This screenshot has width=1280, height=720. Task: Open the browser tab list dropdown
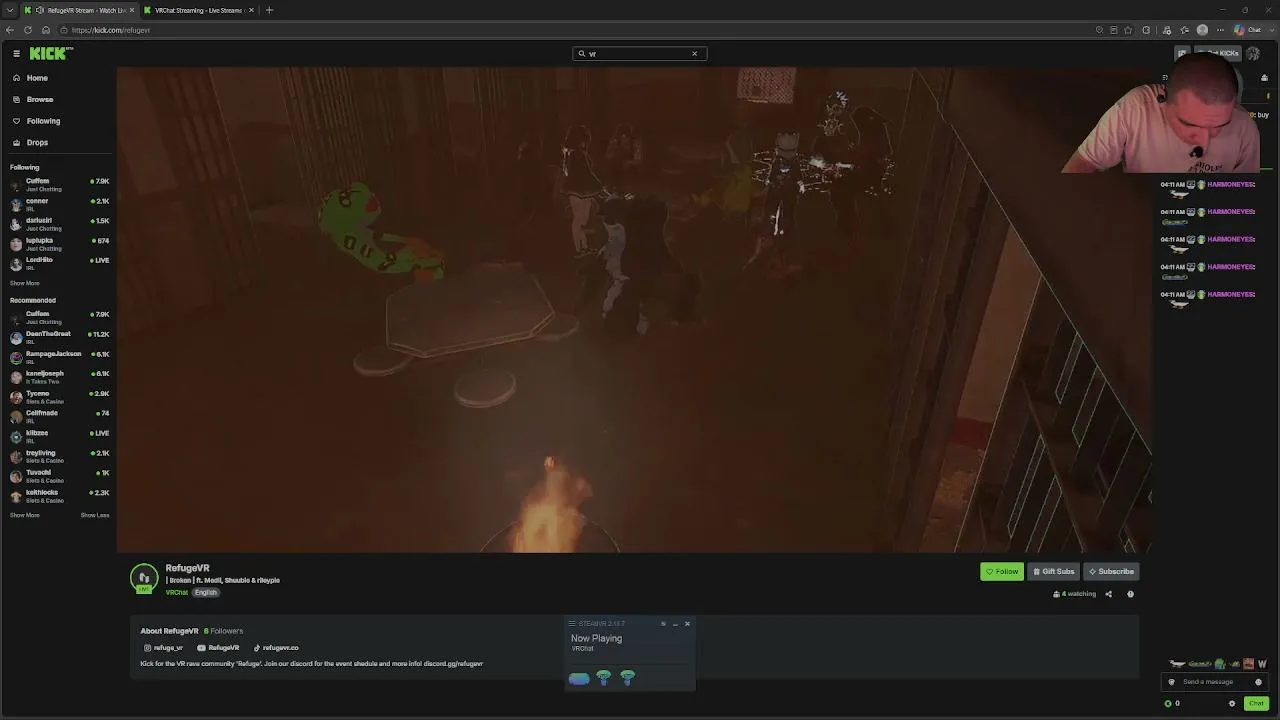coord(9,10)
